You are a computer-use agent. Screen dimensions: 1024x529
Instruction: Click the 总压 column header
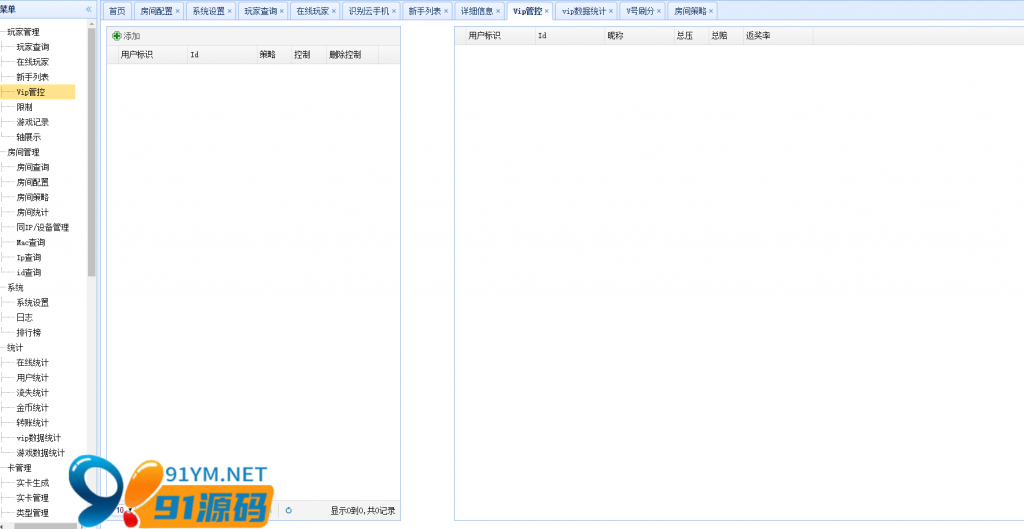(x=690, y=36)
